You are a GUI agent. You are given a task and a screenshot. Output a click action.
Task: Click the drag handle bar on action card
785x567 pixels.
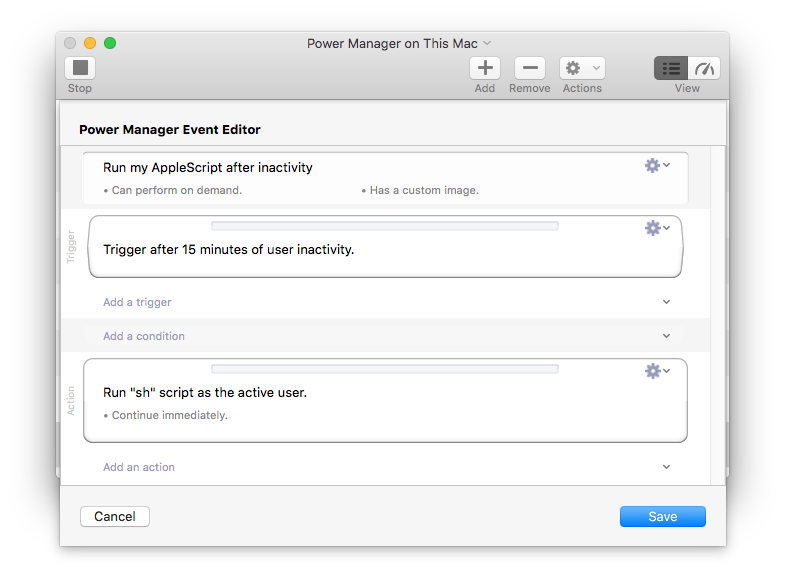tap(384, 369)
